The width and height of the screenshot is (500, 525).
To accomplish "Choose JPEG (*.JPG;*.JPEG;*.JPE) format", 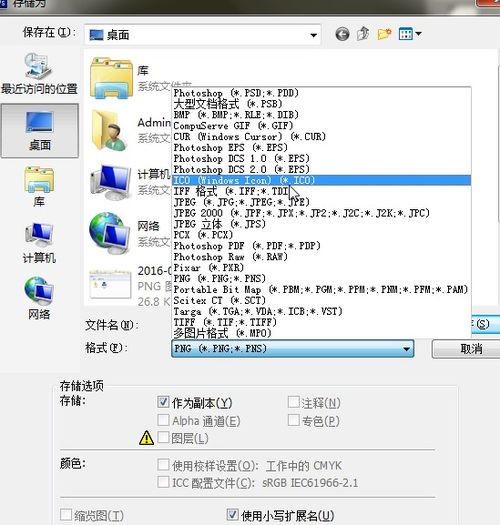I will point(322,202).
